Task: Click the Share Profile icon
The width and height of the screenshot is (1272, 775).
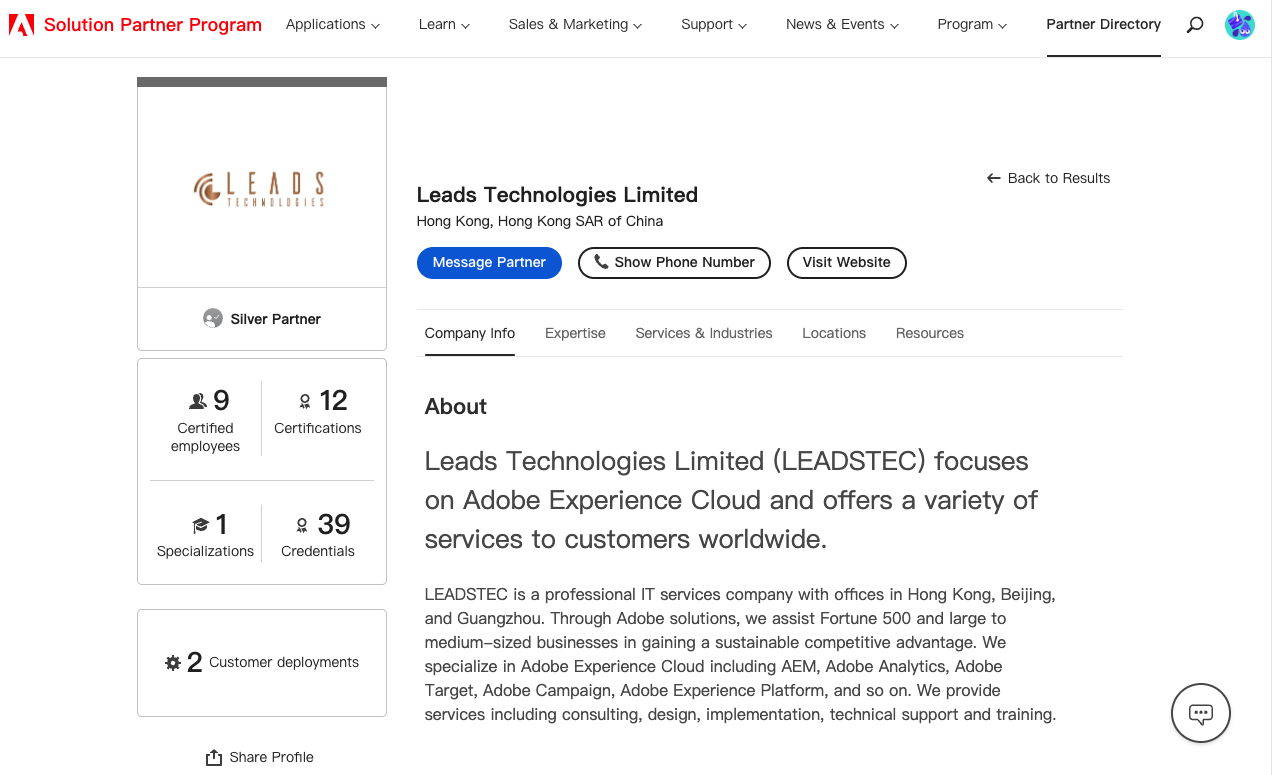Action: [x=214, y=757]
